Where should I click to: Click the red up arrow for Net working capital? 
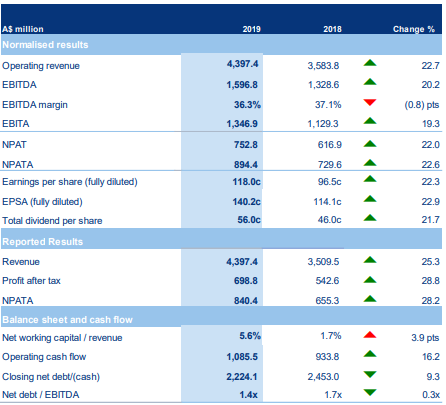tap(370, 335)
